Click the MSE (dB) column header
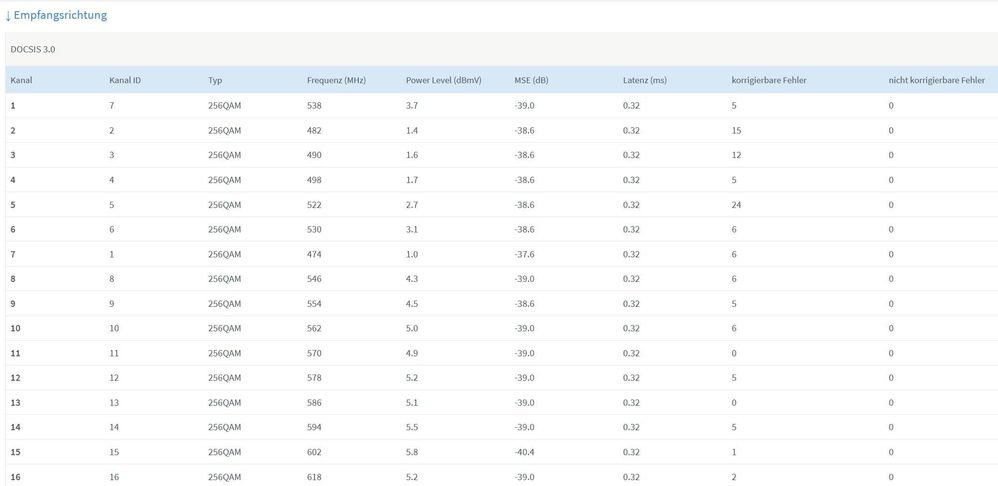The width and height of the screenshot is (998, 486). (531, 81)
